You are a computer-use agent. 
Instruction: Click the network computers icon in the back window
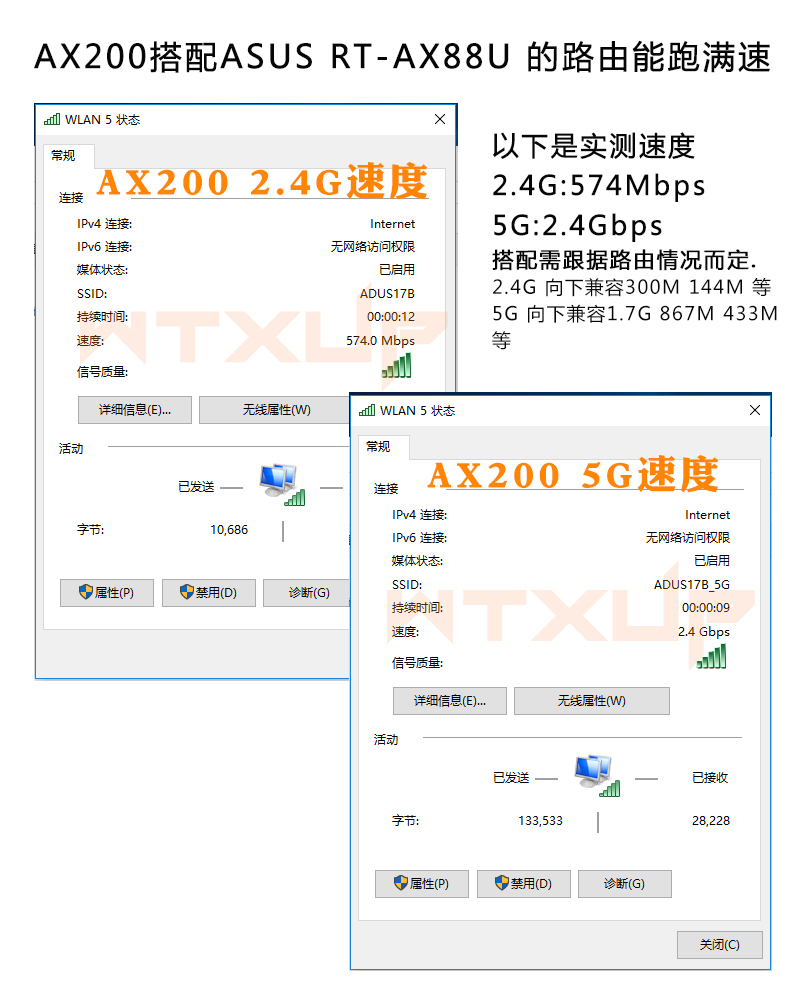282,485
